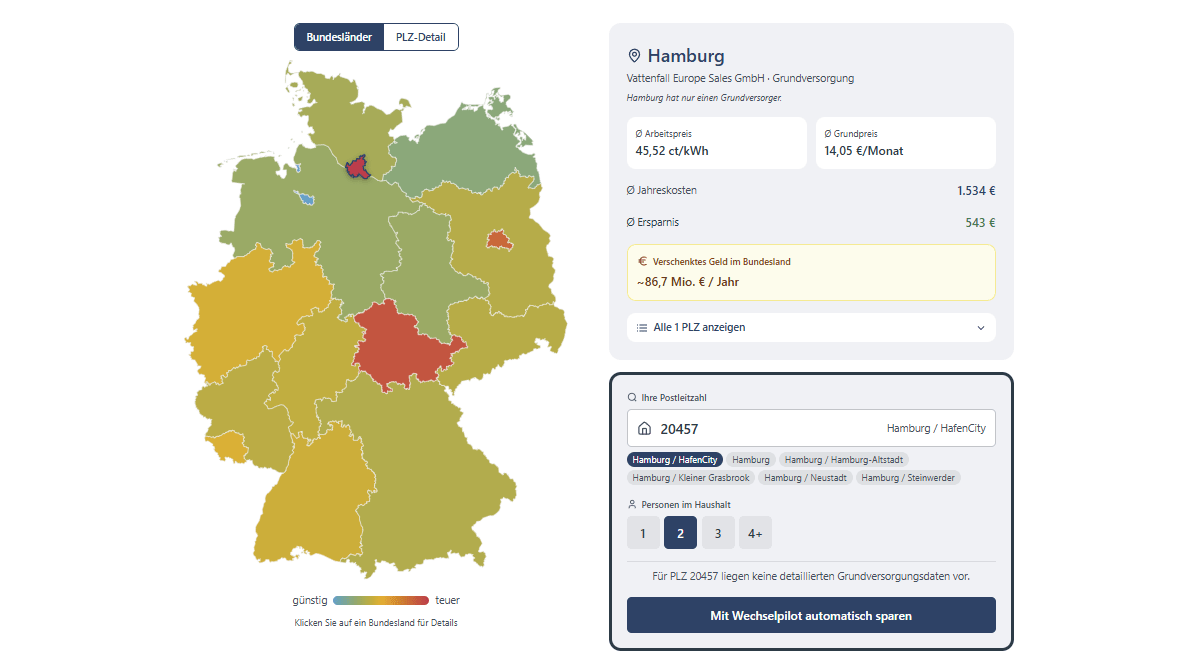The width and height of the screenshot is (1195, 672).
Task: Select the Hamburg / Hamburg-Altstadt chip
Action: click(x=844, y=459)
